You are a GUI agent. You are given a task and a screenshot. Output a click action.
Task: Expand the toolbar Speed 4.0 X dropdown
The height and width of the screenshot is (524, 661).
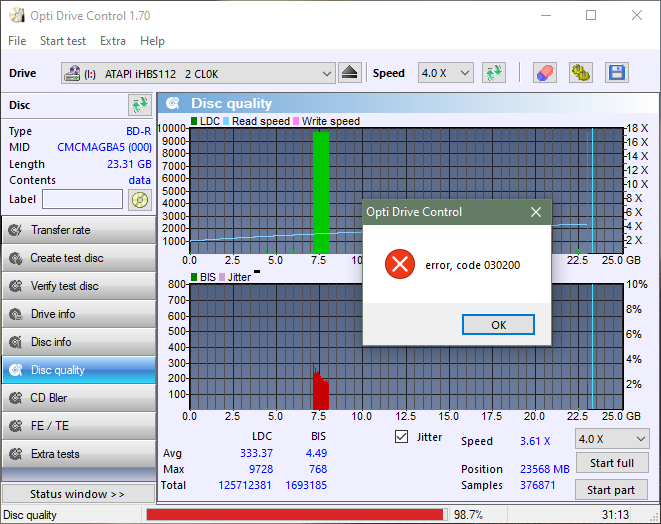click(x=465, y=73)
